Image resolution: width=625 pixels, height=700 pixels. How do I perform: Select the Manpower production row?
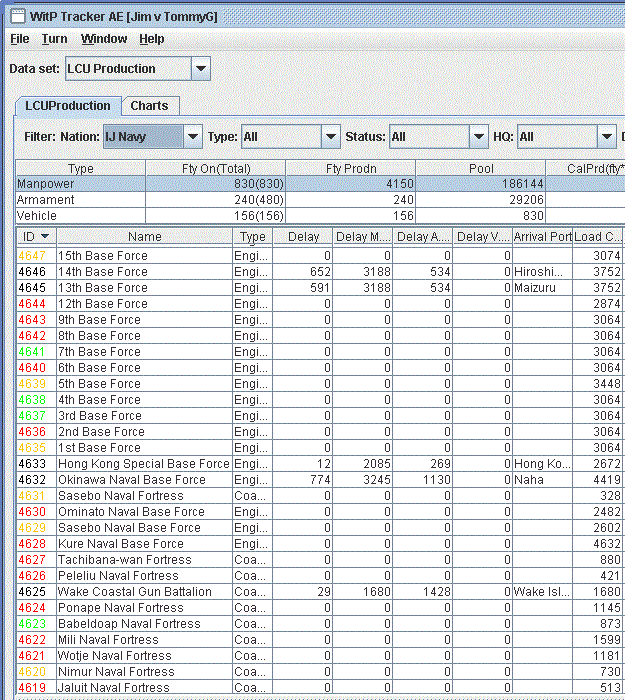(321, 184)
